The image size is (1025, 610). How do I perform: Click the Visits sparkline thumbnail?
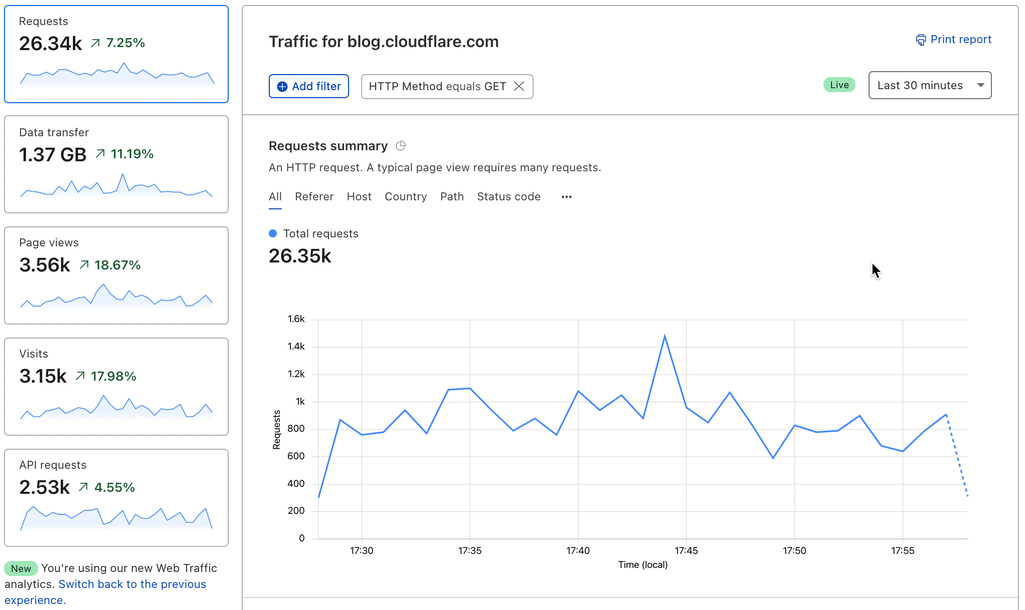point(117,407)
